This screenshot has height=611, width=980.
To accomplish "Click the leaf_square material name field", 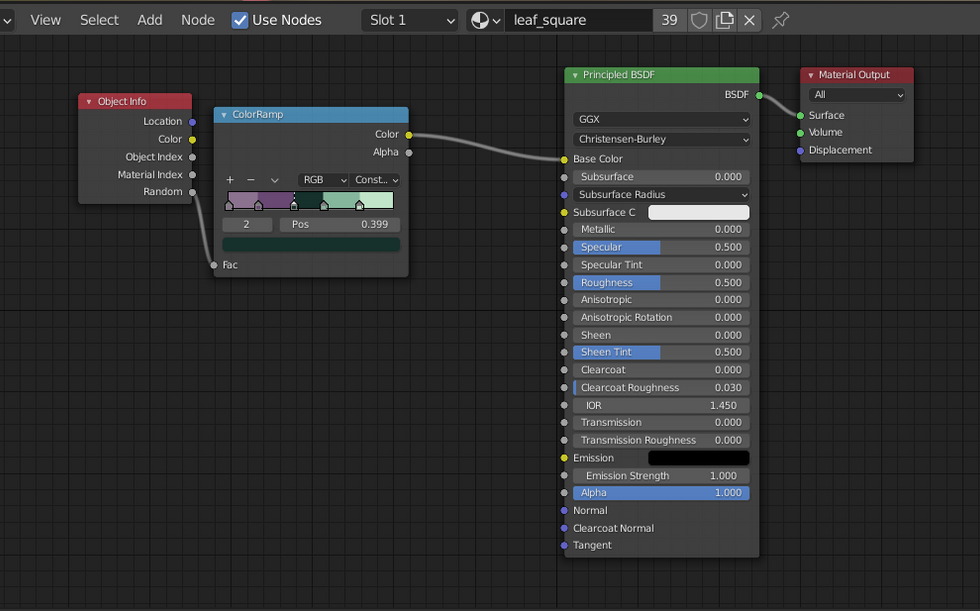I will pos(579,21).
